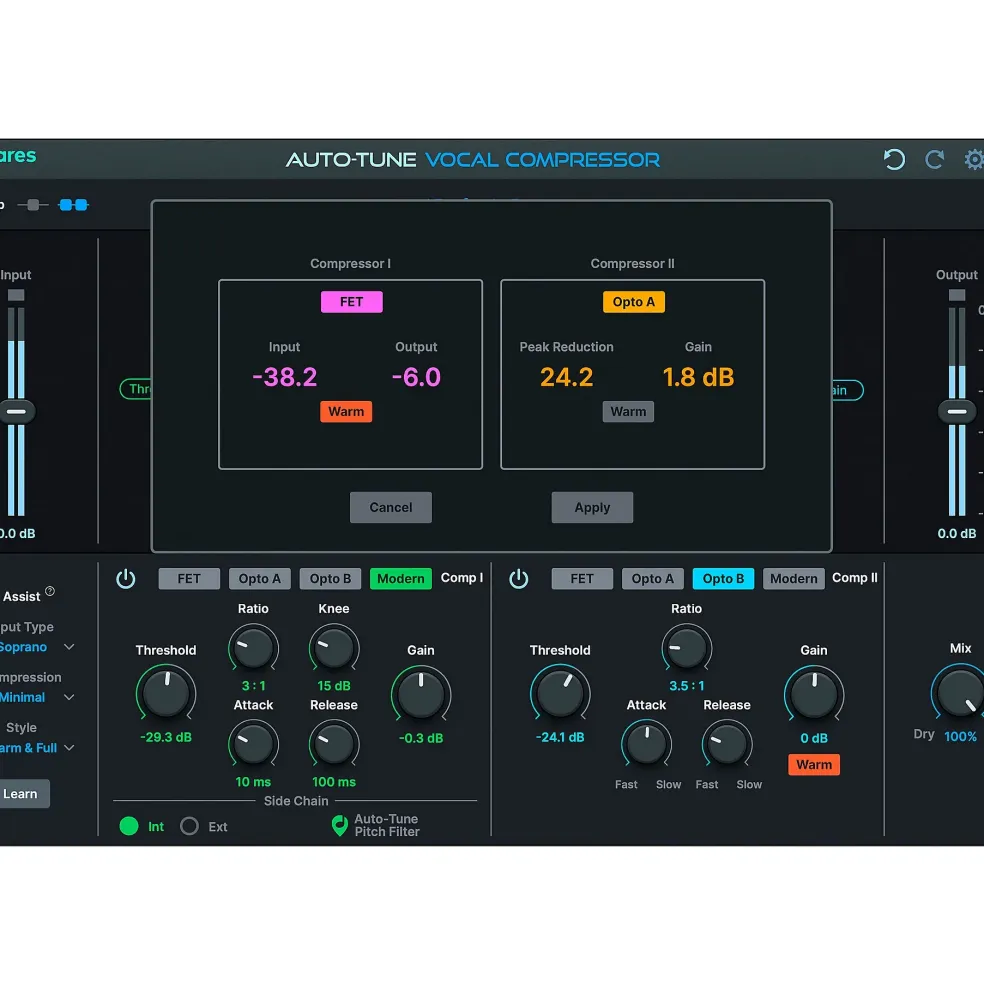The image size is (984, 985).
Task: Select FET mode for Comp I
Action: 189,579
